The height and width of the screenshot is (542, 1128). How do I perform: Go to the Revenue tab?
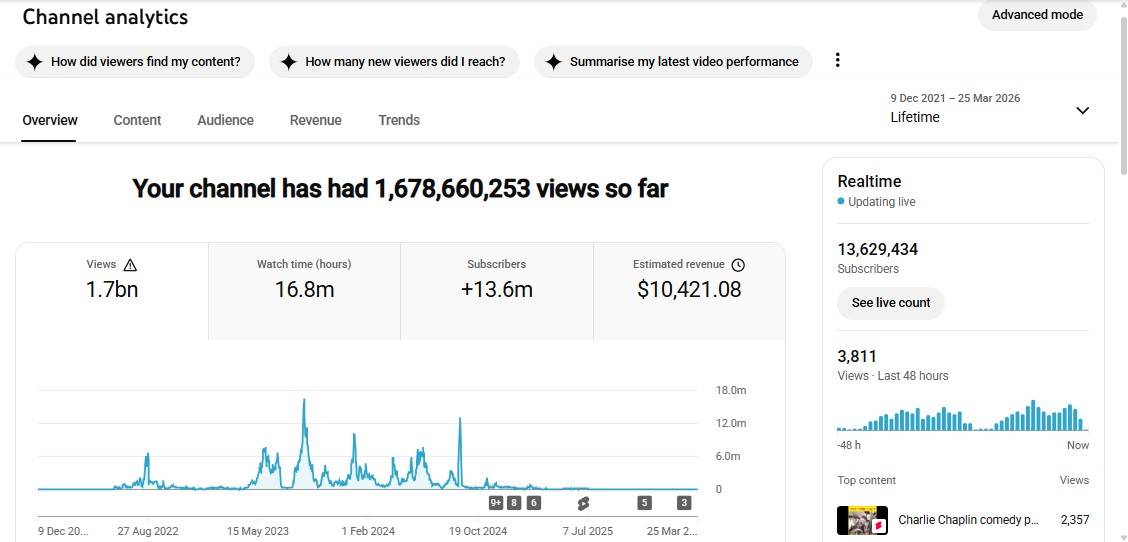pos(315,120)
